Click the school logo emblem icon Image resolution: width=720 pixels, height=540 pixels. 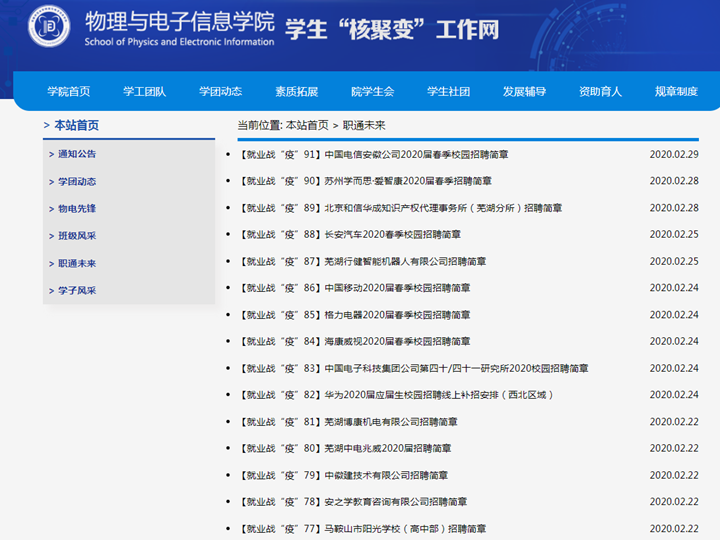(x=49, y=27)
